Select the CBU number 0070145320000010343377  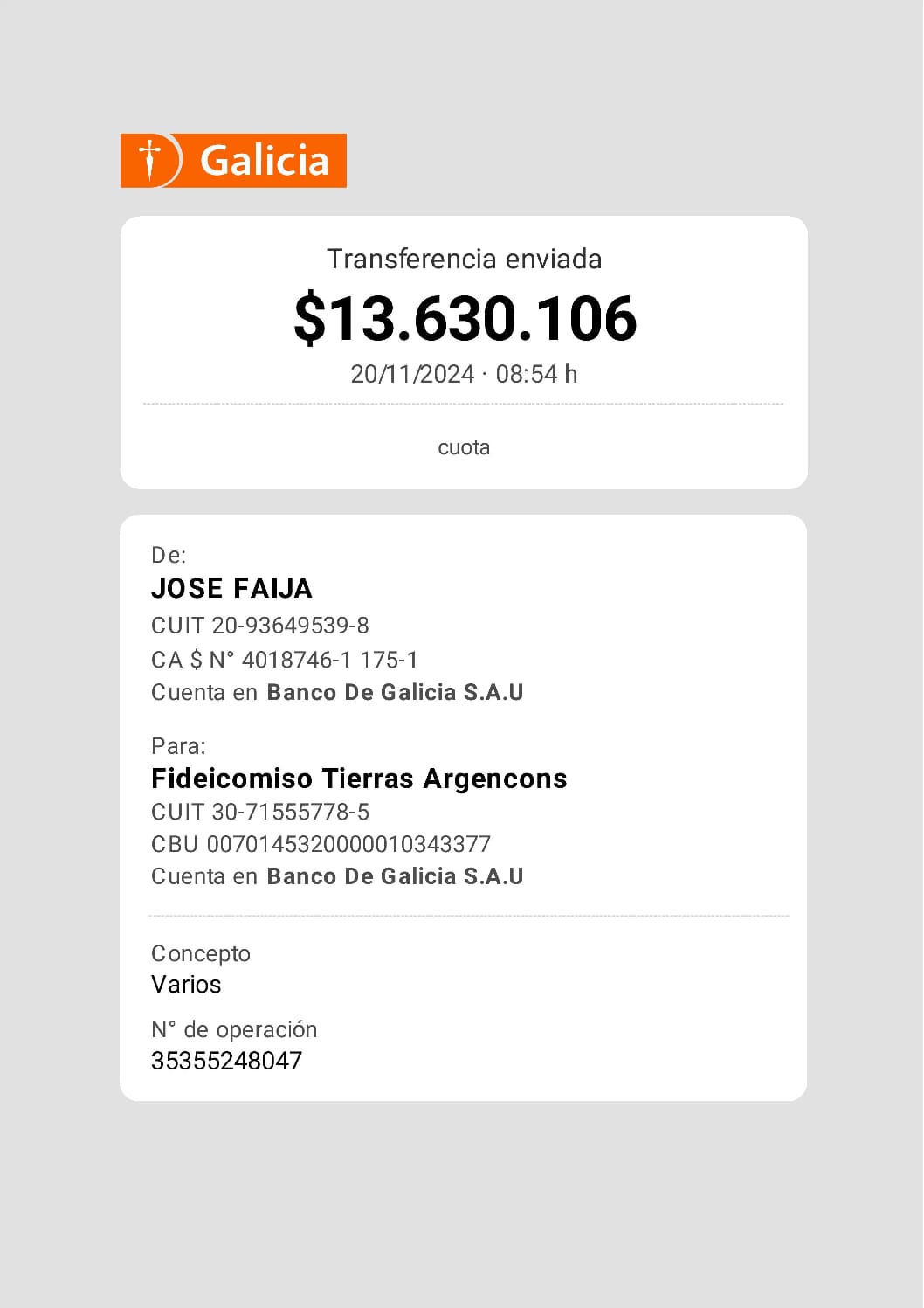(348, 844)
